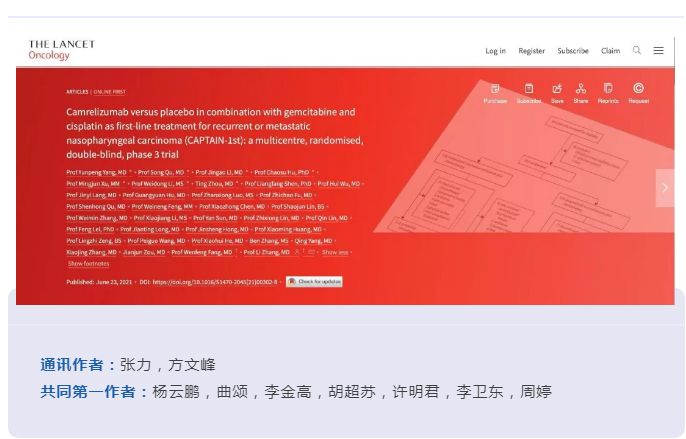Open Claim in top navigation

(610, 51)
